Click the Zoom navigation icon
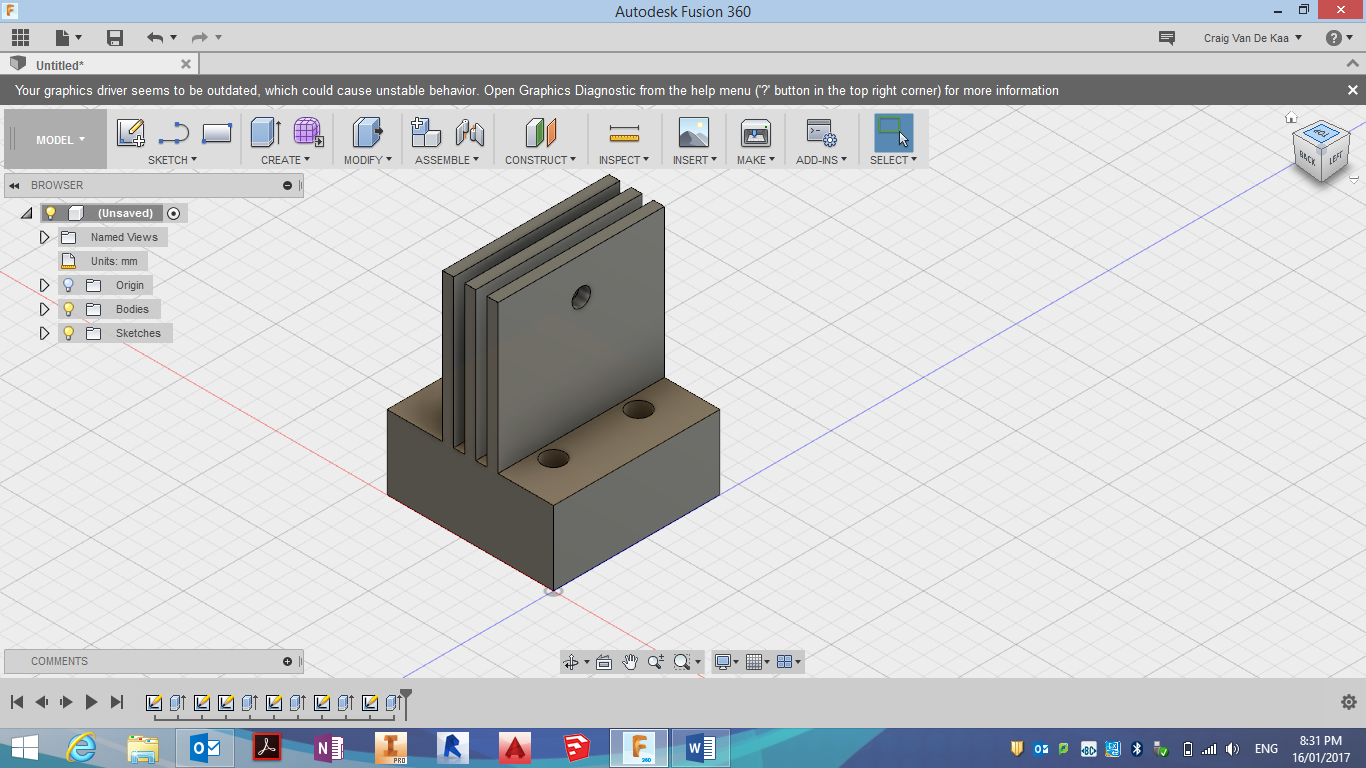 656,662
